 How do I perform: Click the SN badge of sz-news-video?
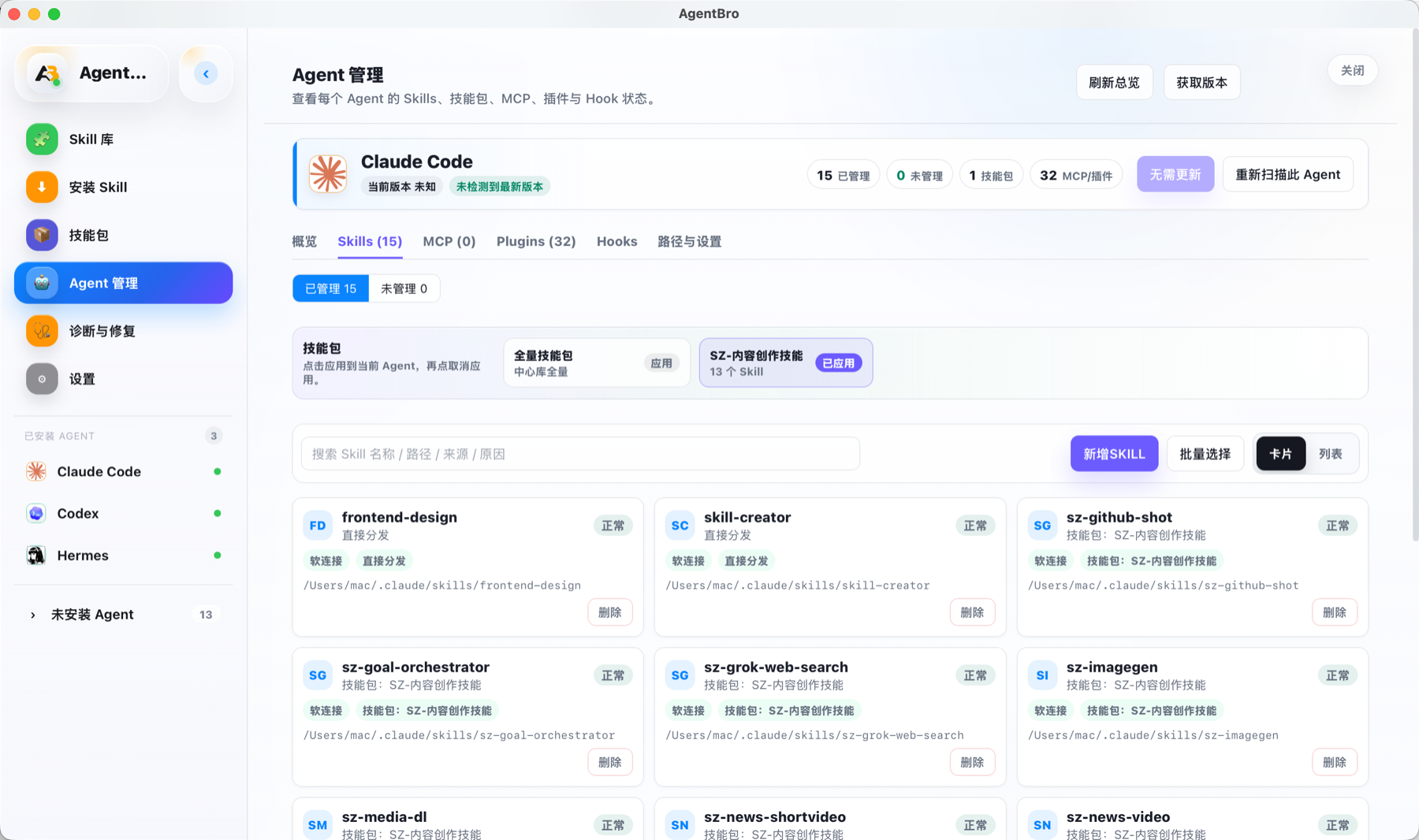pos(1042,825)
